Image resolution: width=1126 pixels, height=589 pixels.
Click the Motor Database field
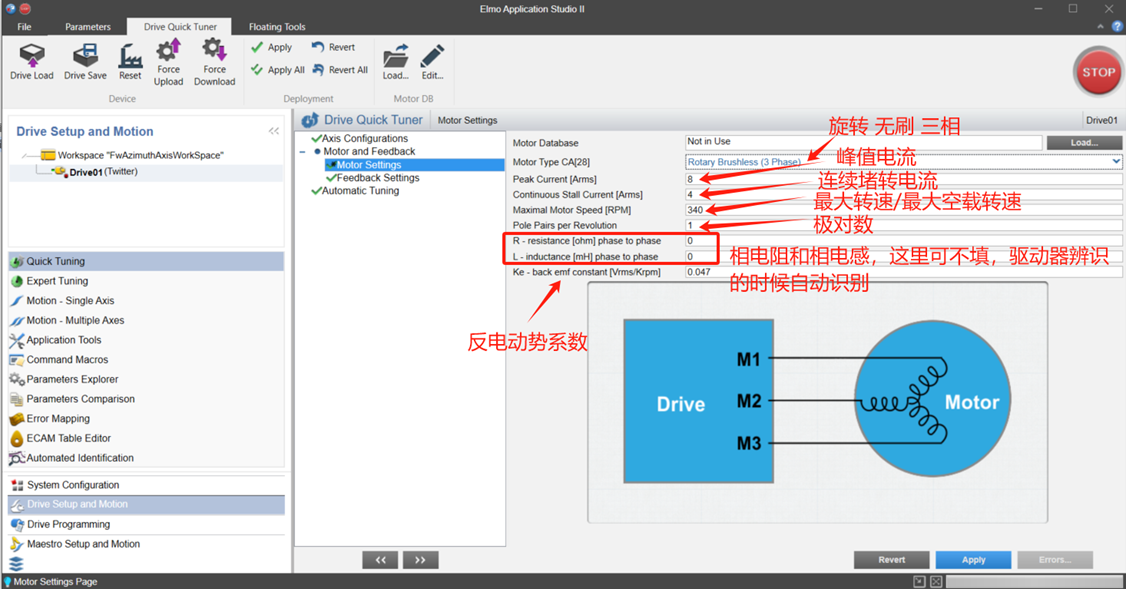(x=863, y=142)
